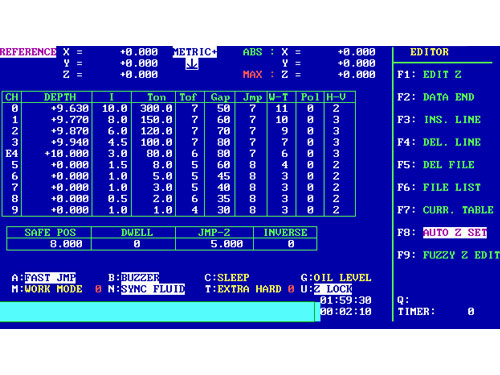Select Ton value 120.0

click(x=156, y=131)
